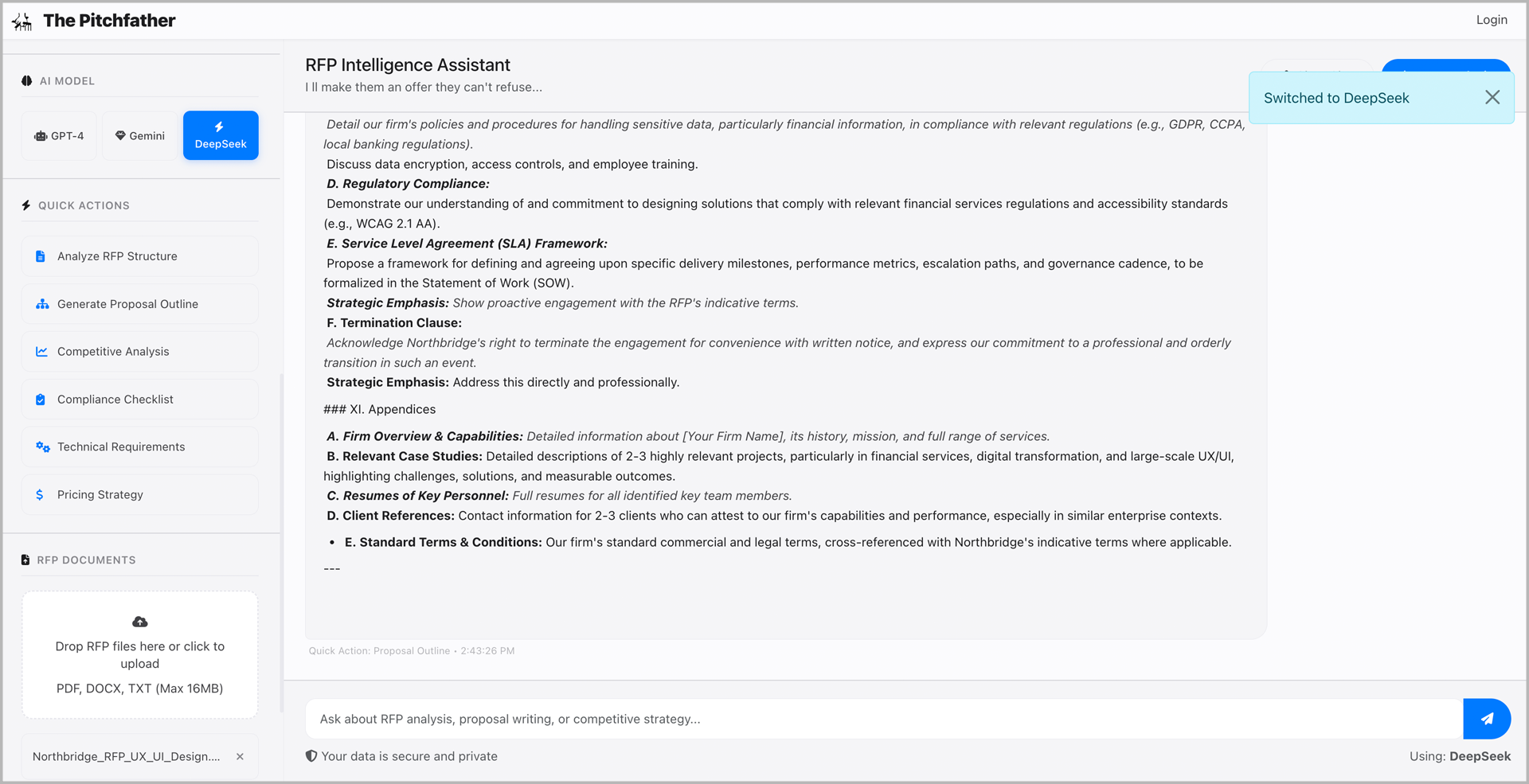Viewport: 1529px width, 784px height.
Task: Switch AI model to Gemini
Action: tap(140, 136)
